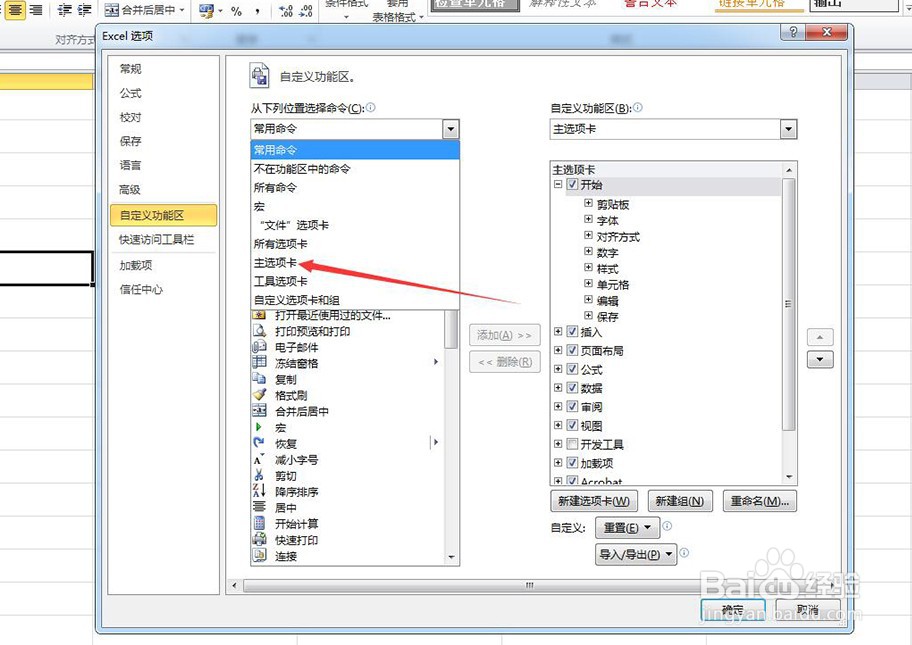912x645 pixels.
Task: Select the quick print icon
Action: 259,539
